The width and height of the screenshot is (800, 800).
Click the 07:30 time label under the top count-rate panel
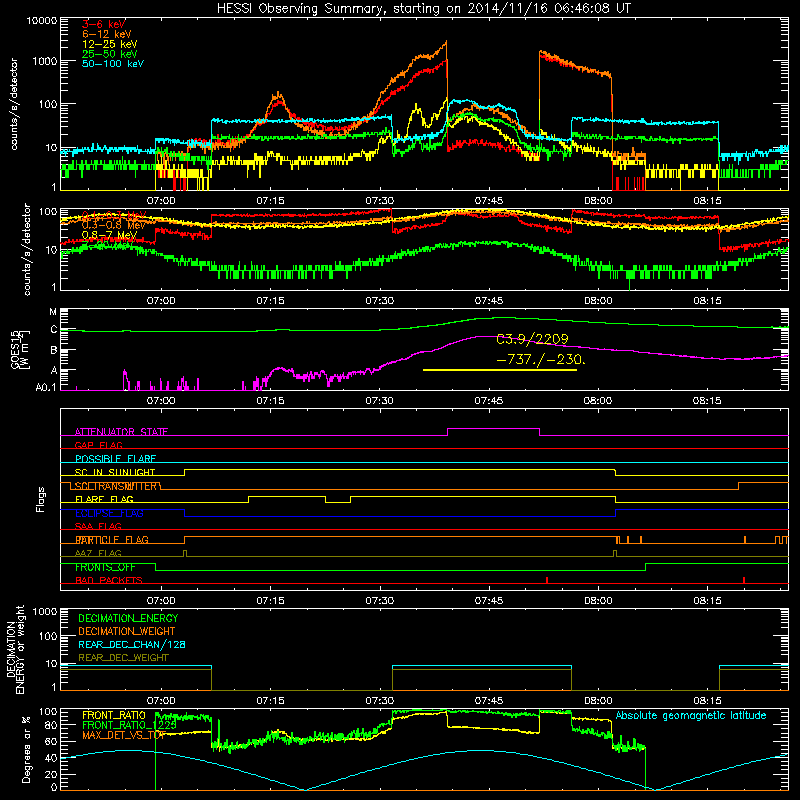[x=380, y=201]
